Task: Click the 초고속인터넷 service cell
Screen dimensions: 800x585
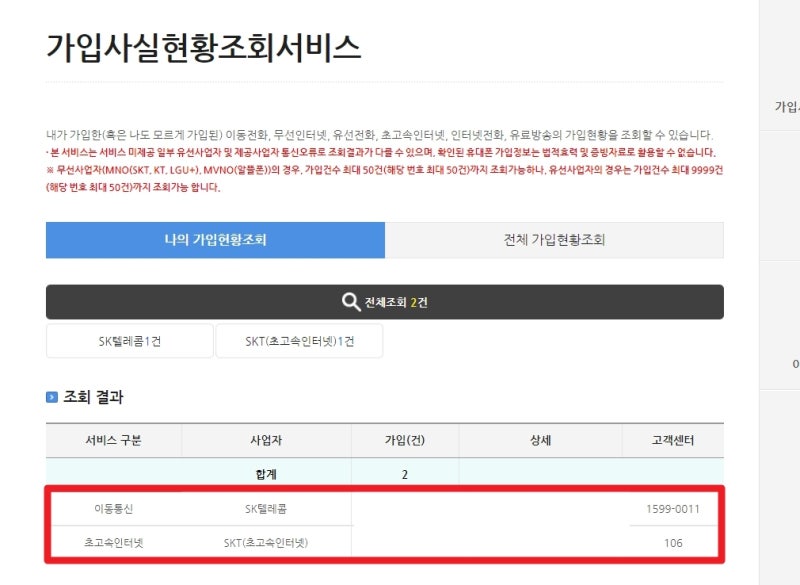Action: click(114, 542)
